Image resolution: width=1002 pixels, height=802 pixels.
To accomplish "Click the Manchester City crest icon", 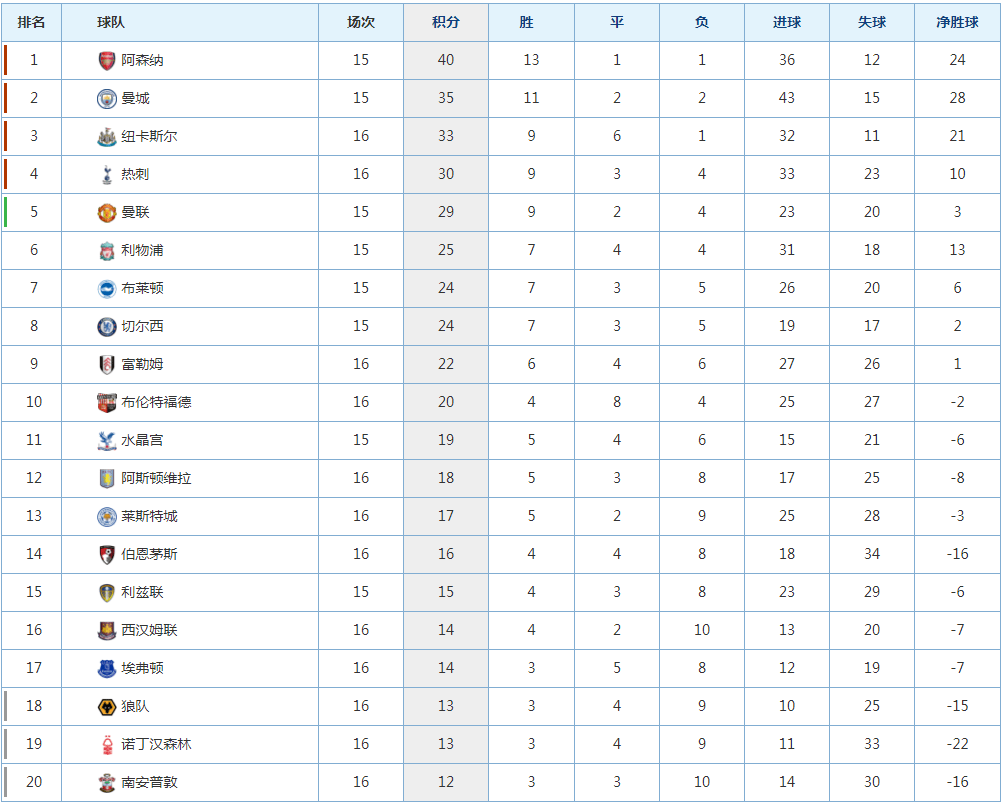I will (107, 98).
